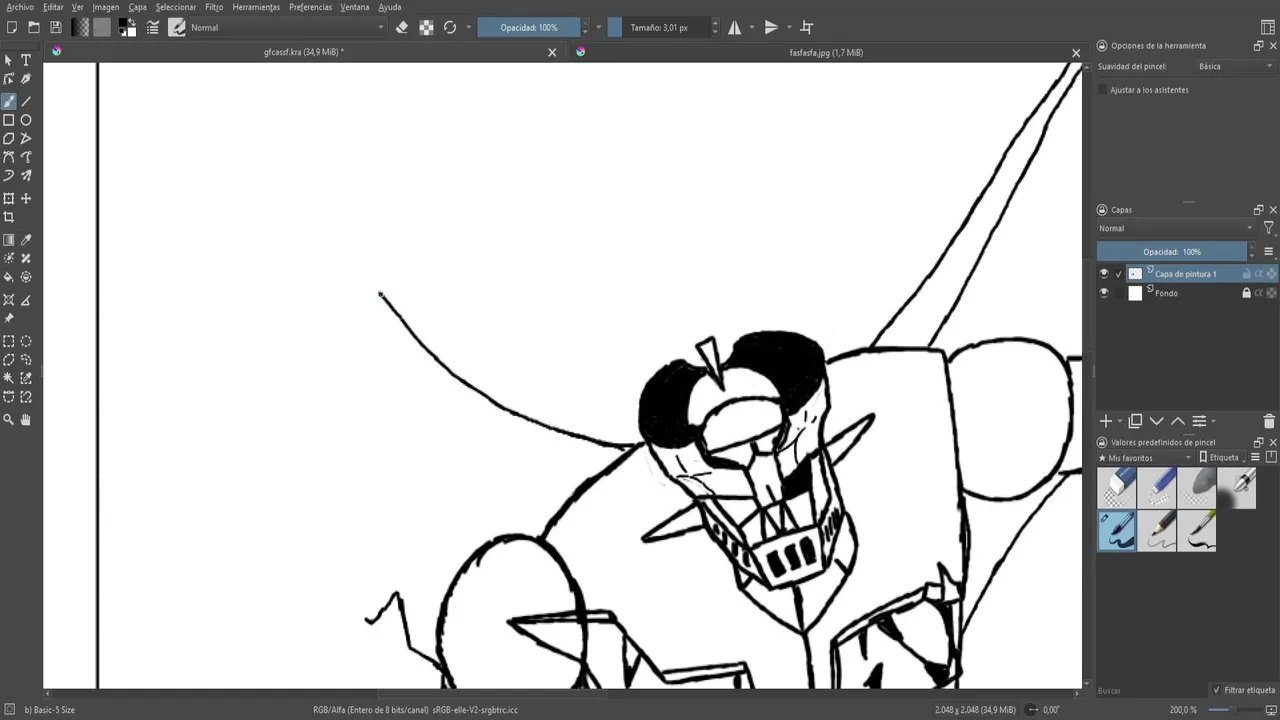Open the brush blending mode 'Normal' dropdown
Viewport: 1280px width, 720px height.
pos(287,28)
